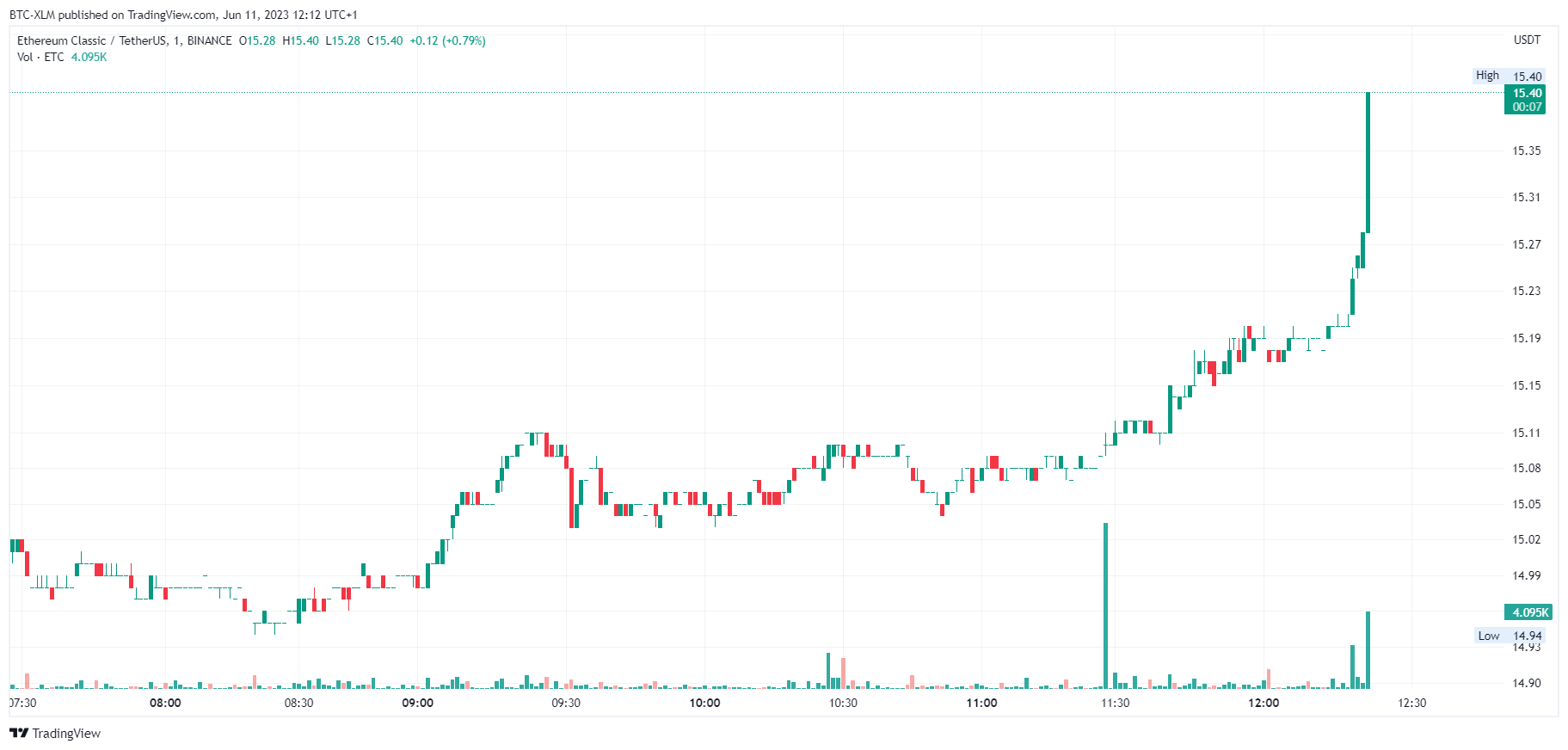Click the 10:00 time axis label
The height and width of the screenshot is (750, 1568).
coord(704,703)
